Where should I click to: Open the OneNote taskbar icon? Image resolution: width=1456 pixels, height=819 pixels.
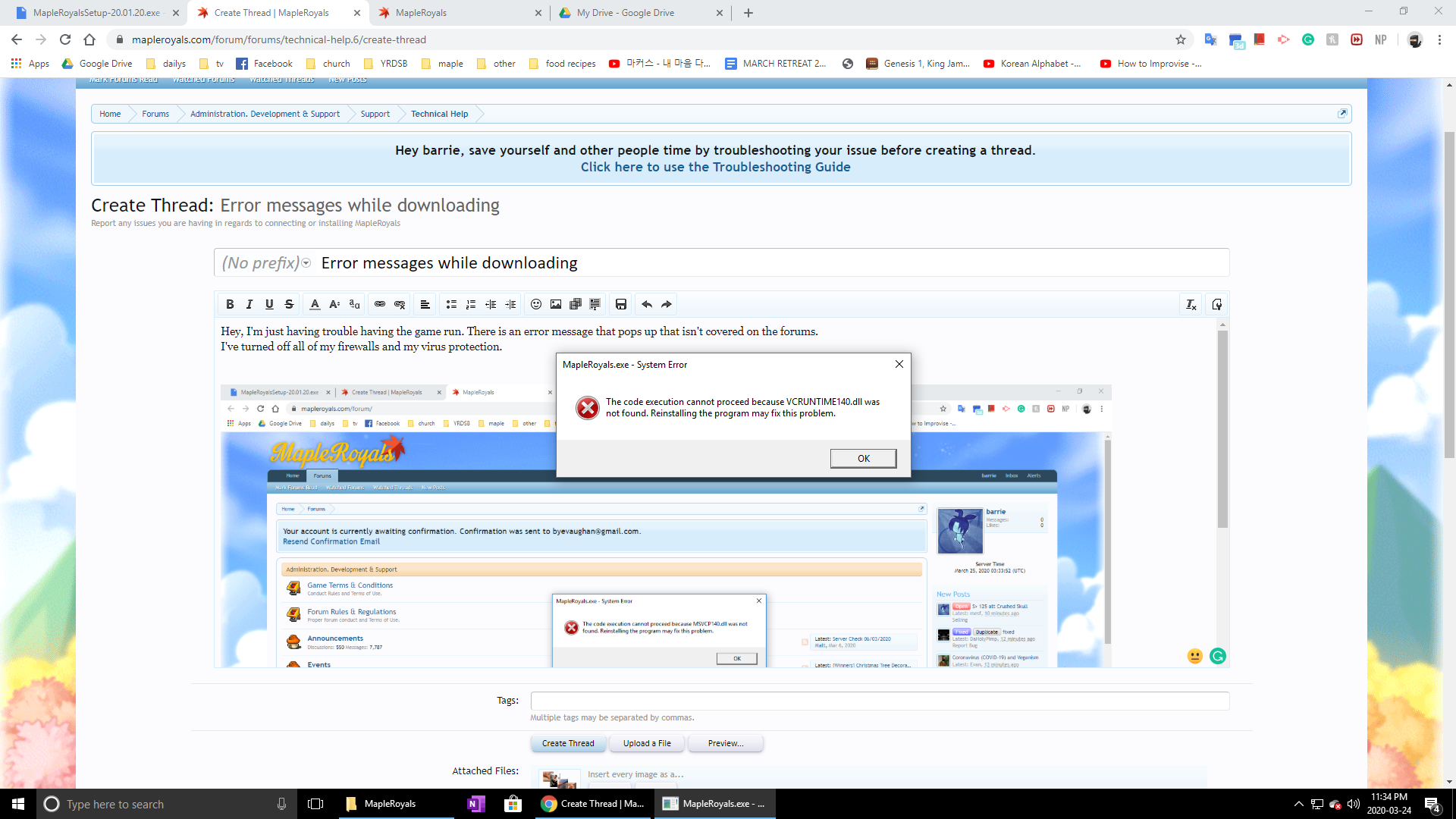476,804
